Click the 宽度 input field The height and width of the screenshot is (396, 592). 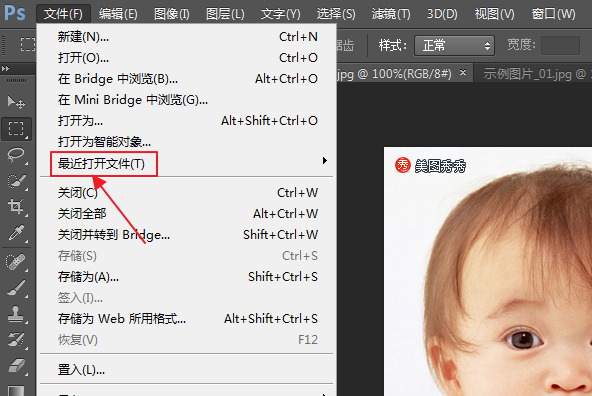click(x=560, y=45)
